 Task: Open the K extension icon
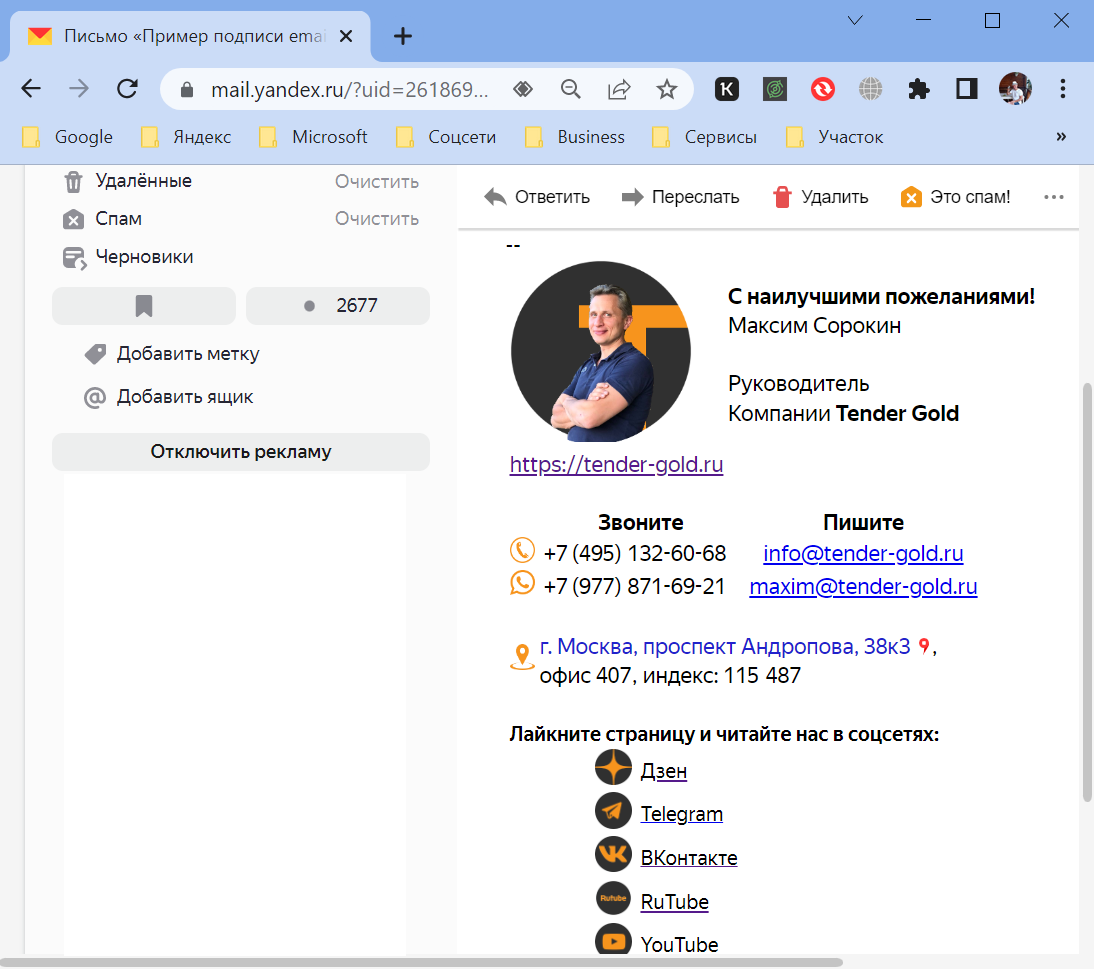click(727, 89)
